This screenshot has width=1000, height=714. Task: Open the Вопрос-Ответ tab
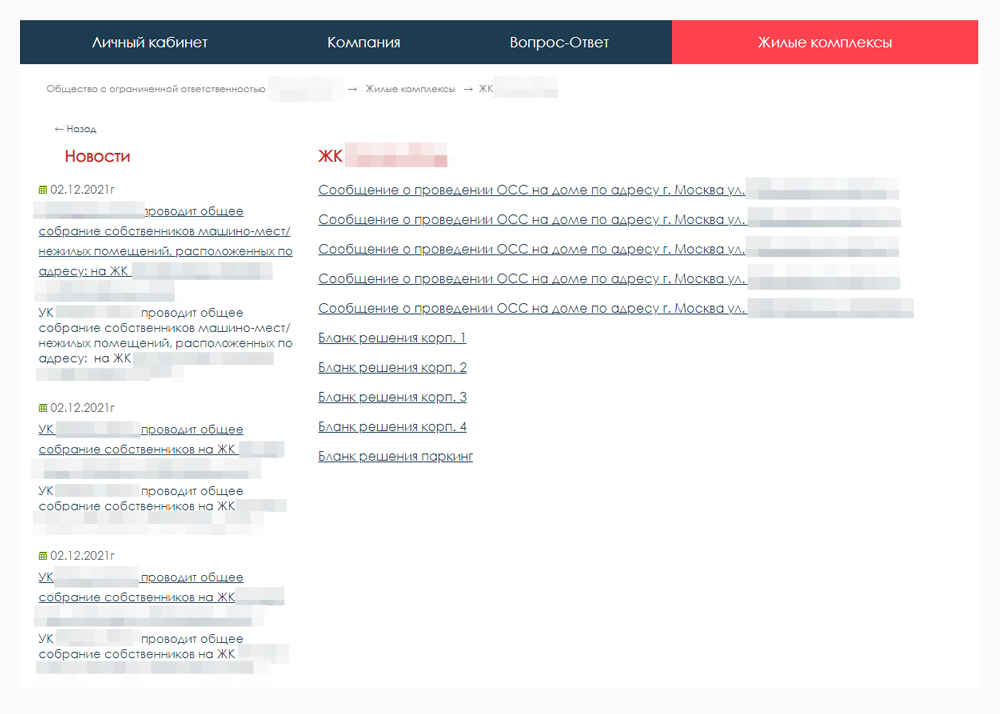point(559,42)
